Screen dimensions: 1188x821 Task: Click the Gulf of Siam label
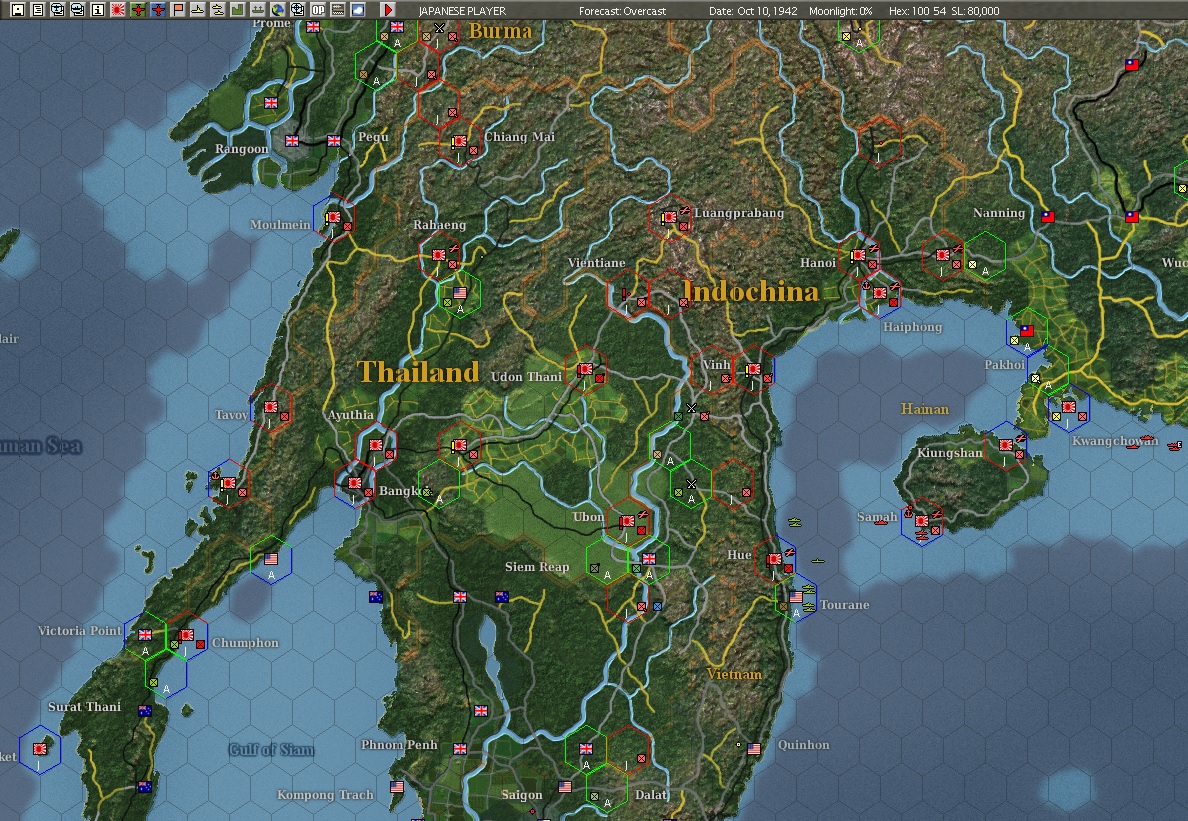tap(271, 750)
